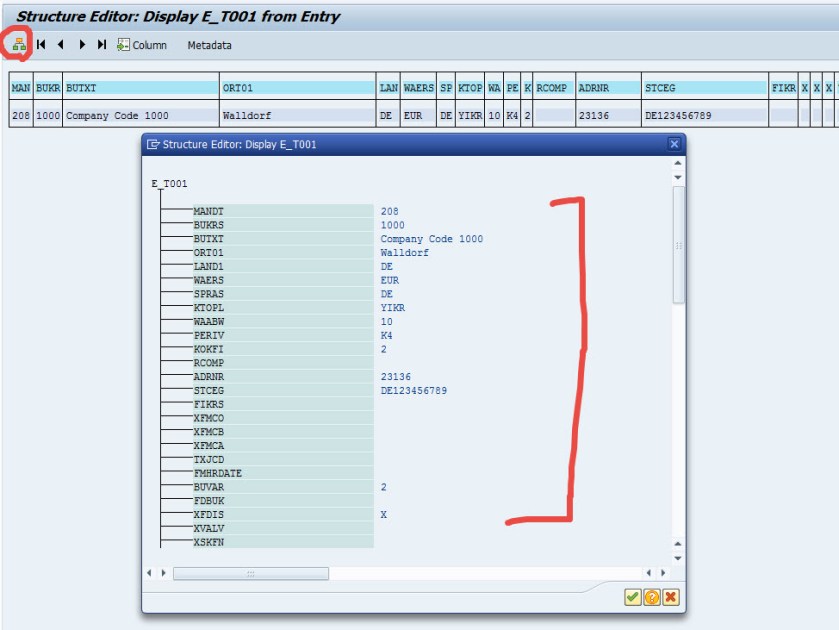Click the Metadata toolbar button
The width and height of the screenshot is (839, 630).
(209, 45)
